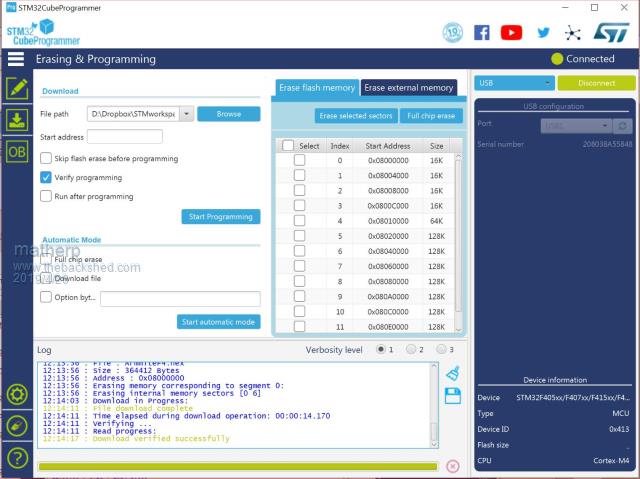The image size is (640, 479).
Task: Switch to the Erase external memory tab
Action: click(408, 88)
